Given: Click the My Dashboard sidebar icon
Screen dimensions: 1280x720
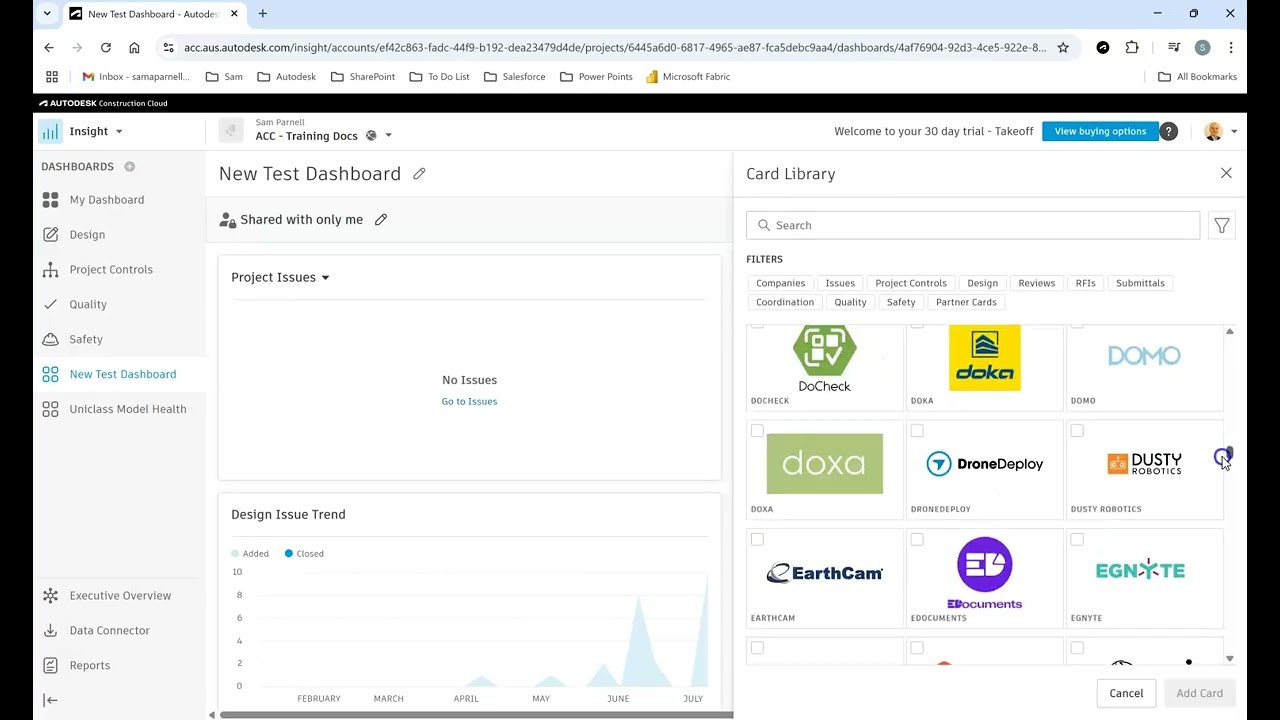Looking at the screenshot, I should coord(50,200).
